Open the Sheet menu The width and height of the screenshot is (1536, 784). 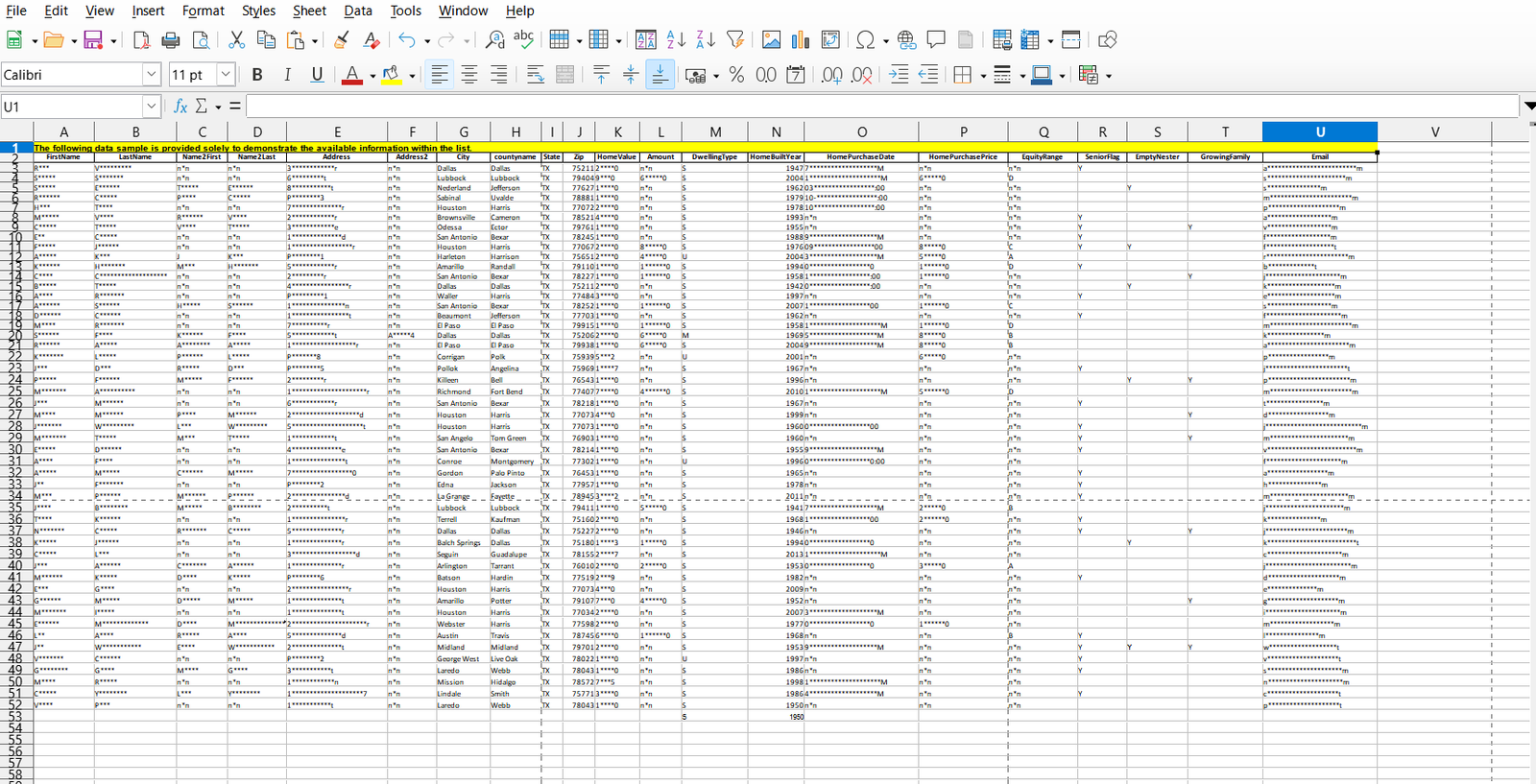tap(309, 11)
